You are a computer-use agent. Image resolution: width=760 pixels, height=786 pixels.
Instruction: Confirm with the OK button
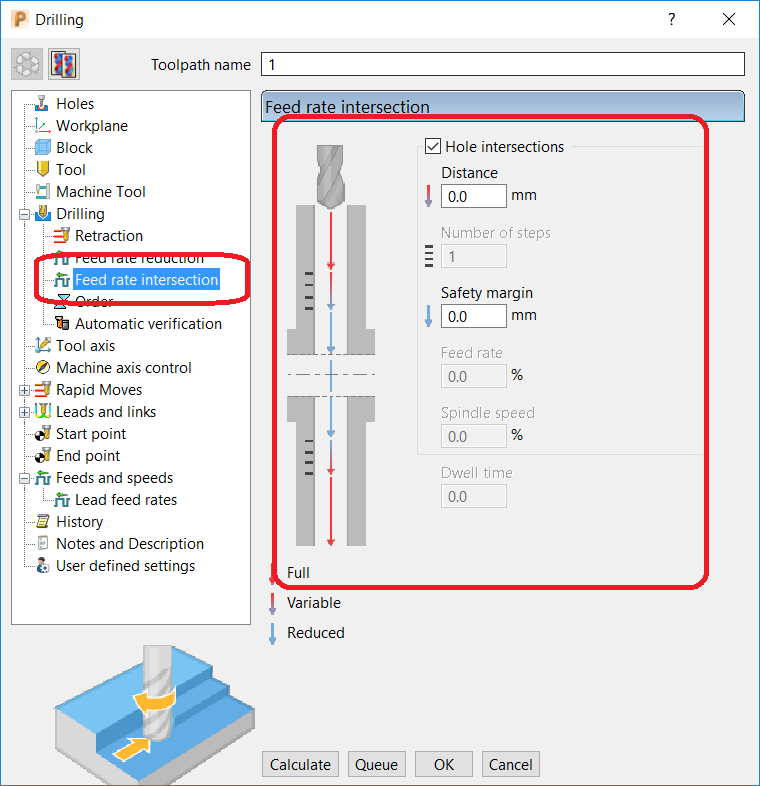pos(444,764)
